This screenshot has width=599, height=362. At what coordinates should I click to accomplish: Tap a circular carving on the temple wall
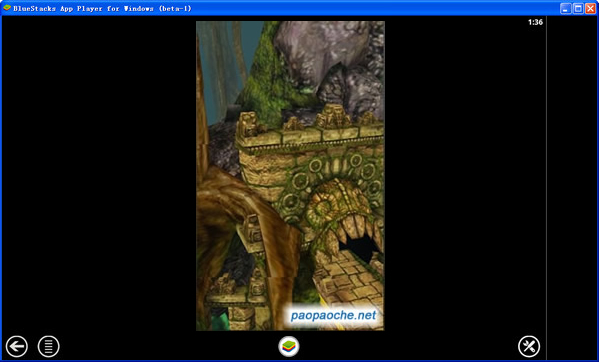(x=316, y=165)
